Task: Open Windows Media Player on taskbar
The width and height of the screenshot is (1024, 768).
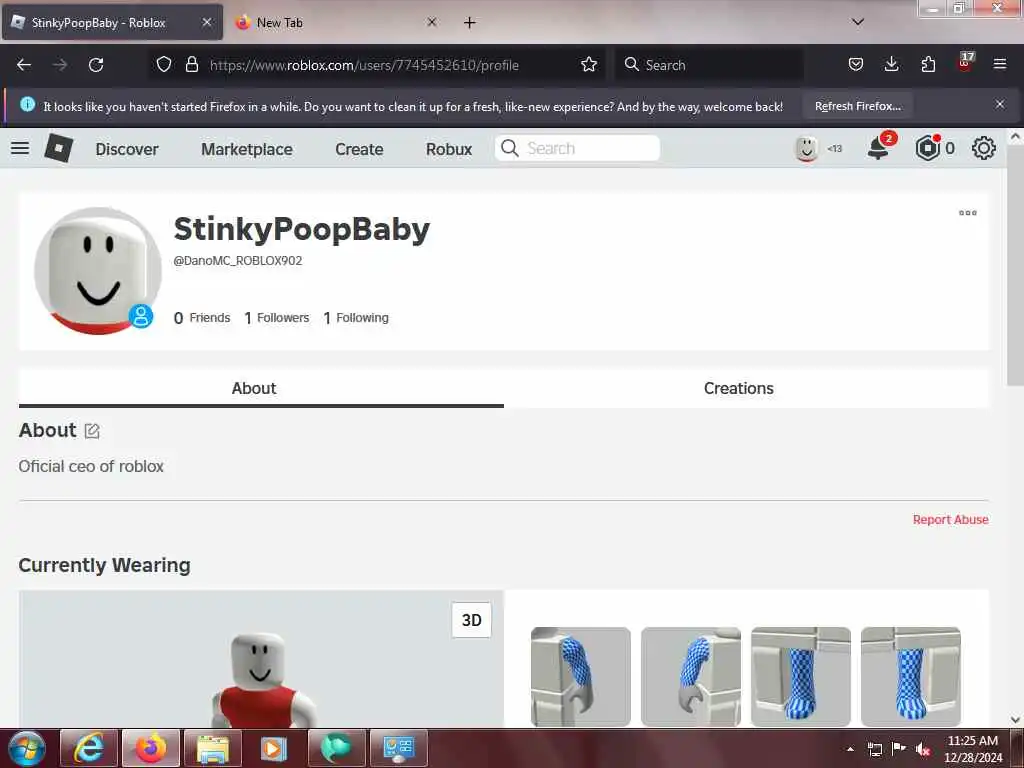Action: (x=274, y=748)
